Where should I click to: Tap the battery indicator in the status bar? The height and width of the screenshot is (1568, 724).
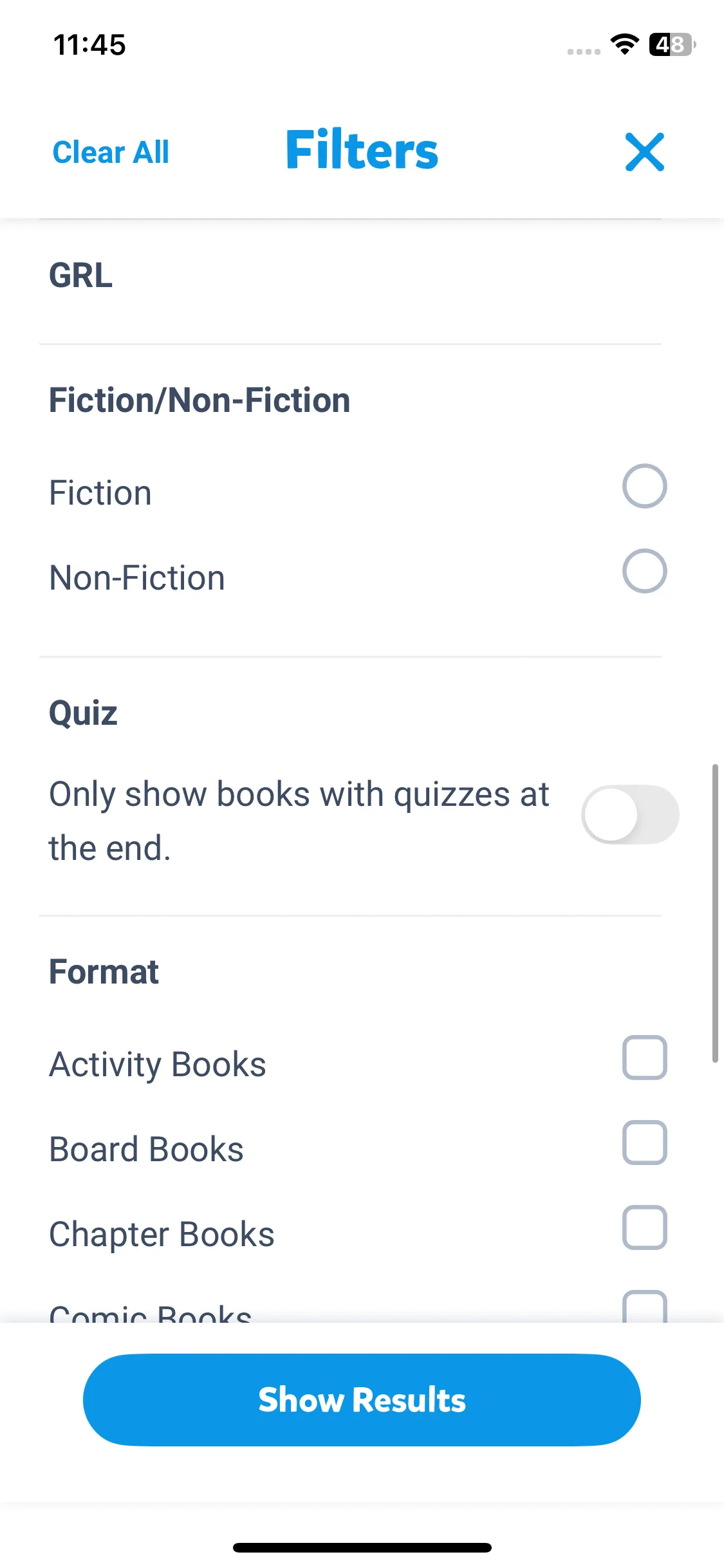[671, 44]
